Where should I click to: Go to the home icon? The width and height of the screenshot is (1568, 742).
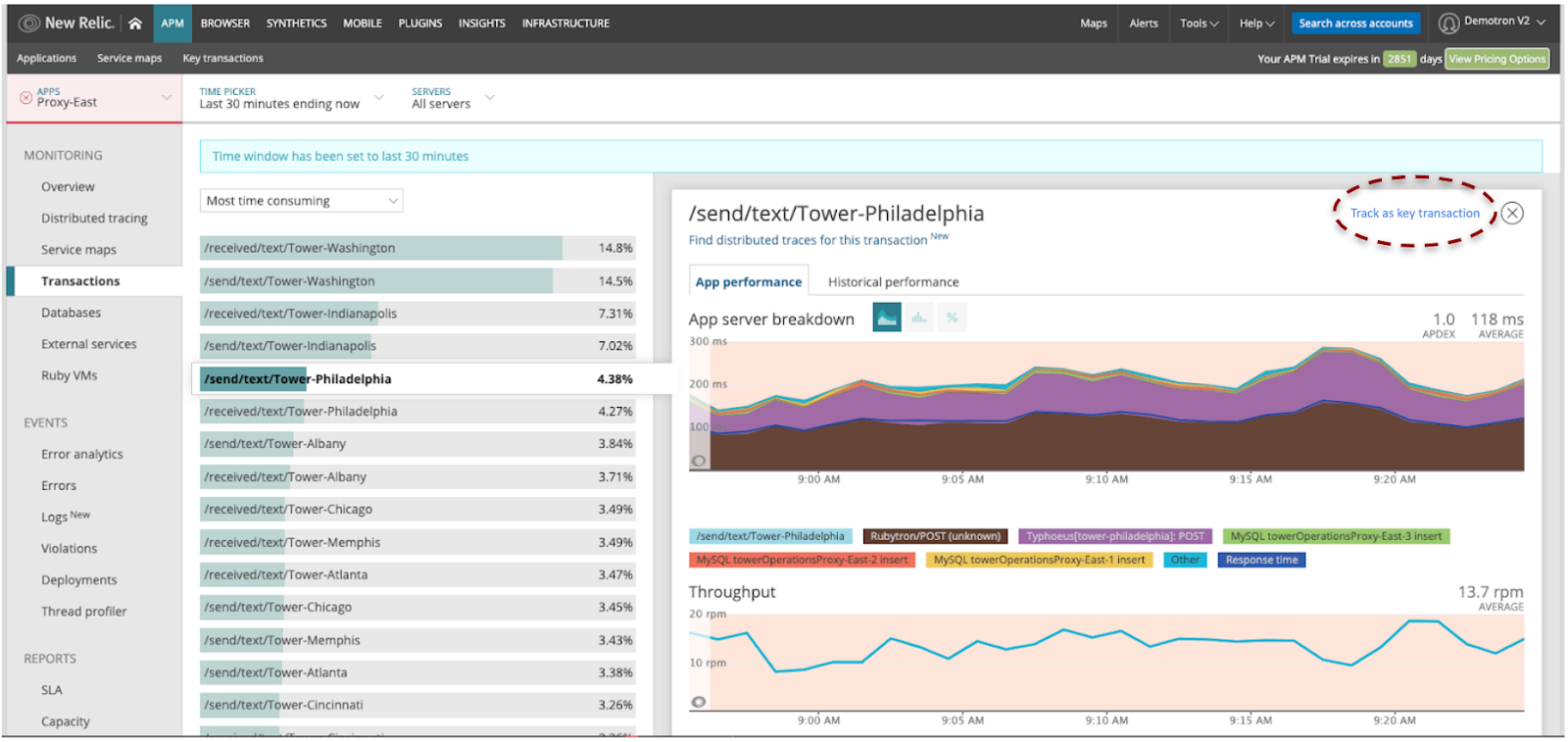tap(135, 24)
